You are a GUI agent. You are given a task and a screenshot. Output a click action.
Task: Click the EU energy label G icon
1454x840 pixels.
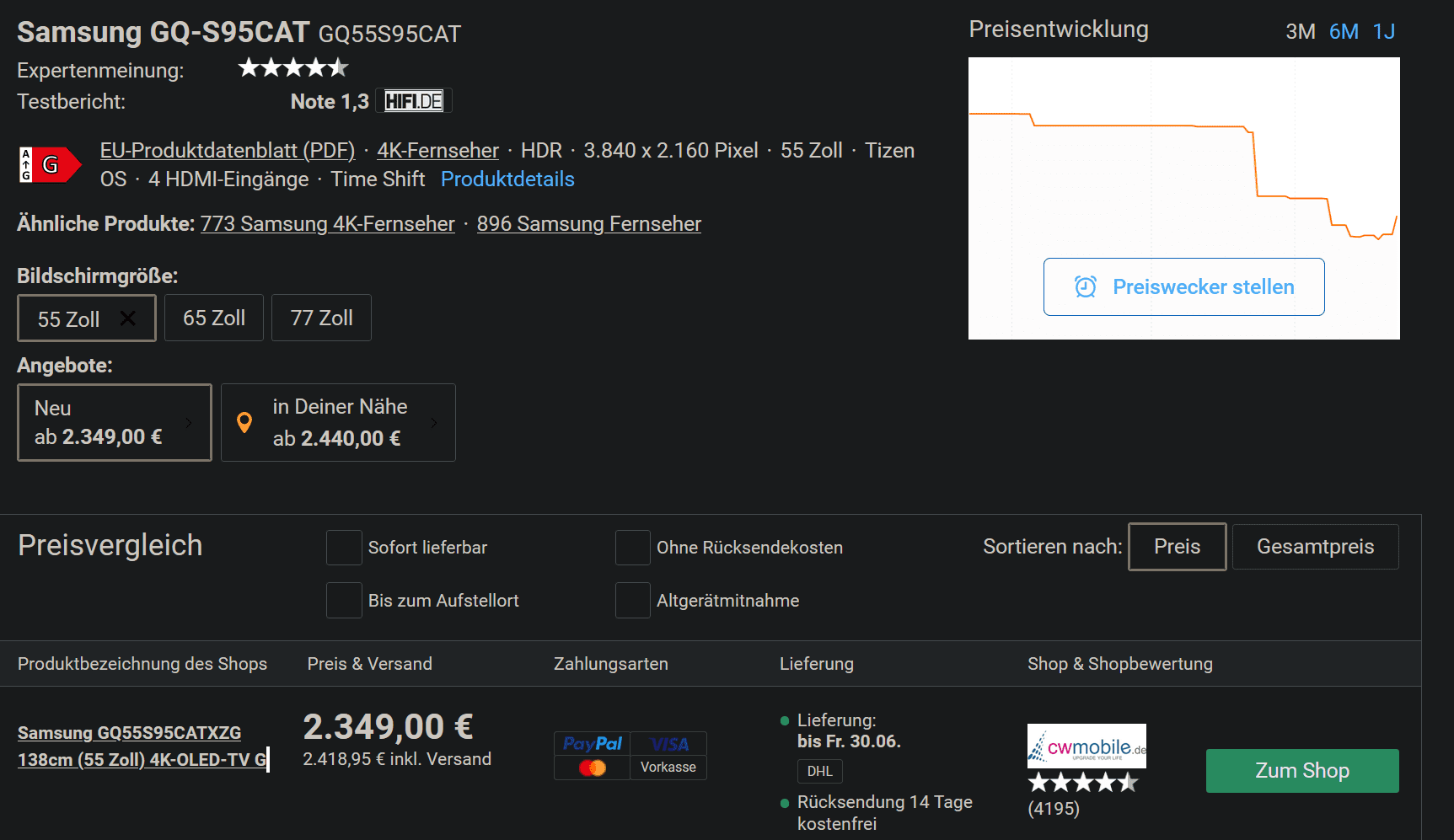tap(50, 165)
